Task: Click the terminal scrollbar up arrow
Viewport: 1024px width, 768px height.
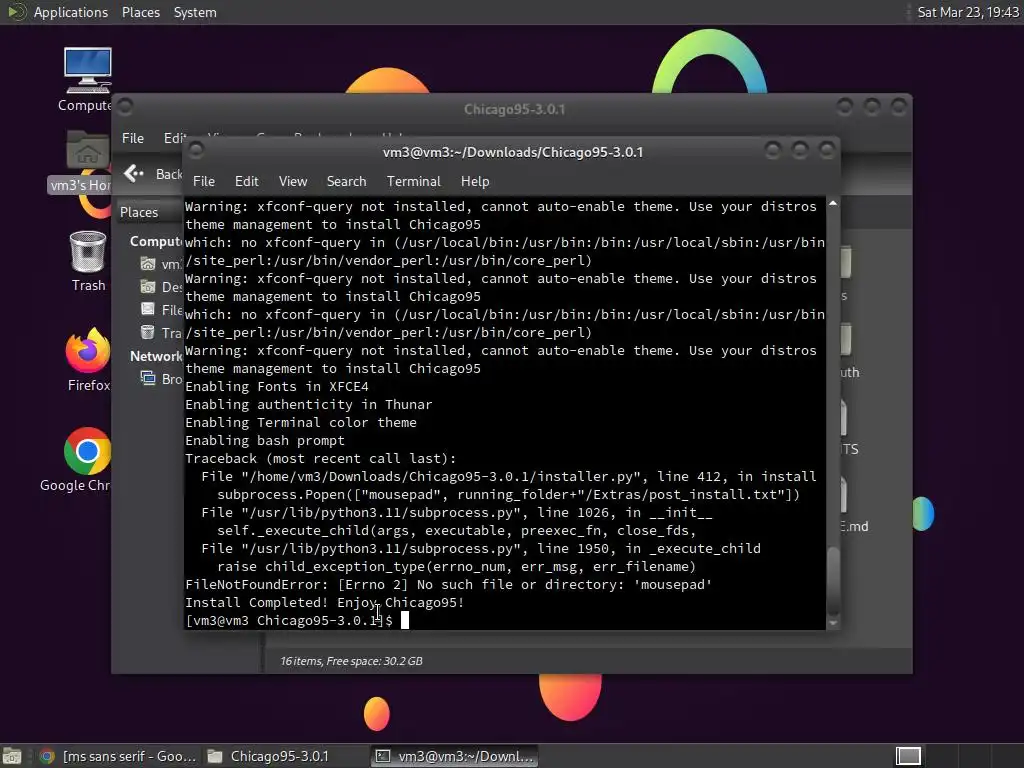Action: [833, 204]
